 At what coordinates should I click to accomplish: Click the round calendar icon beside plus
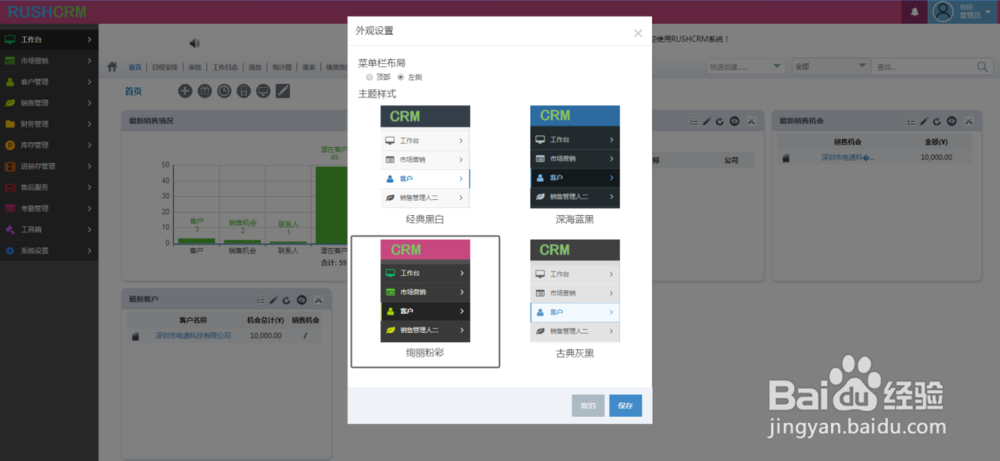coord(205,91)
